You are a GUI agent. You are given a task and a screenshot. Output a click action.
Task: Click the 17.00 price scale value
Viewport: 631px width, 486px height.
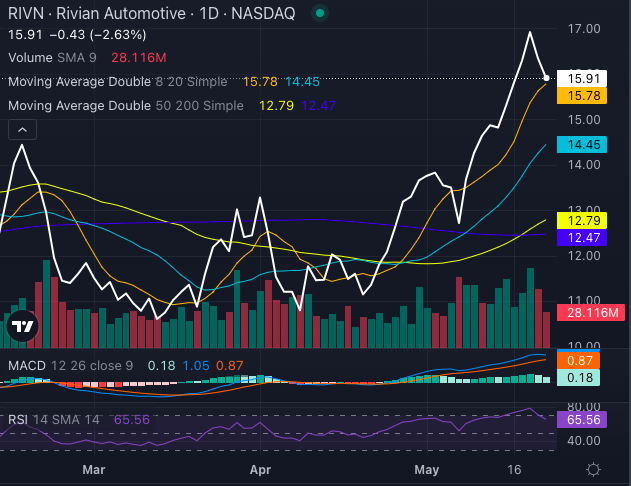tap(584, 29)
